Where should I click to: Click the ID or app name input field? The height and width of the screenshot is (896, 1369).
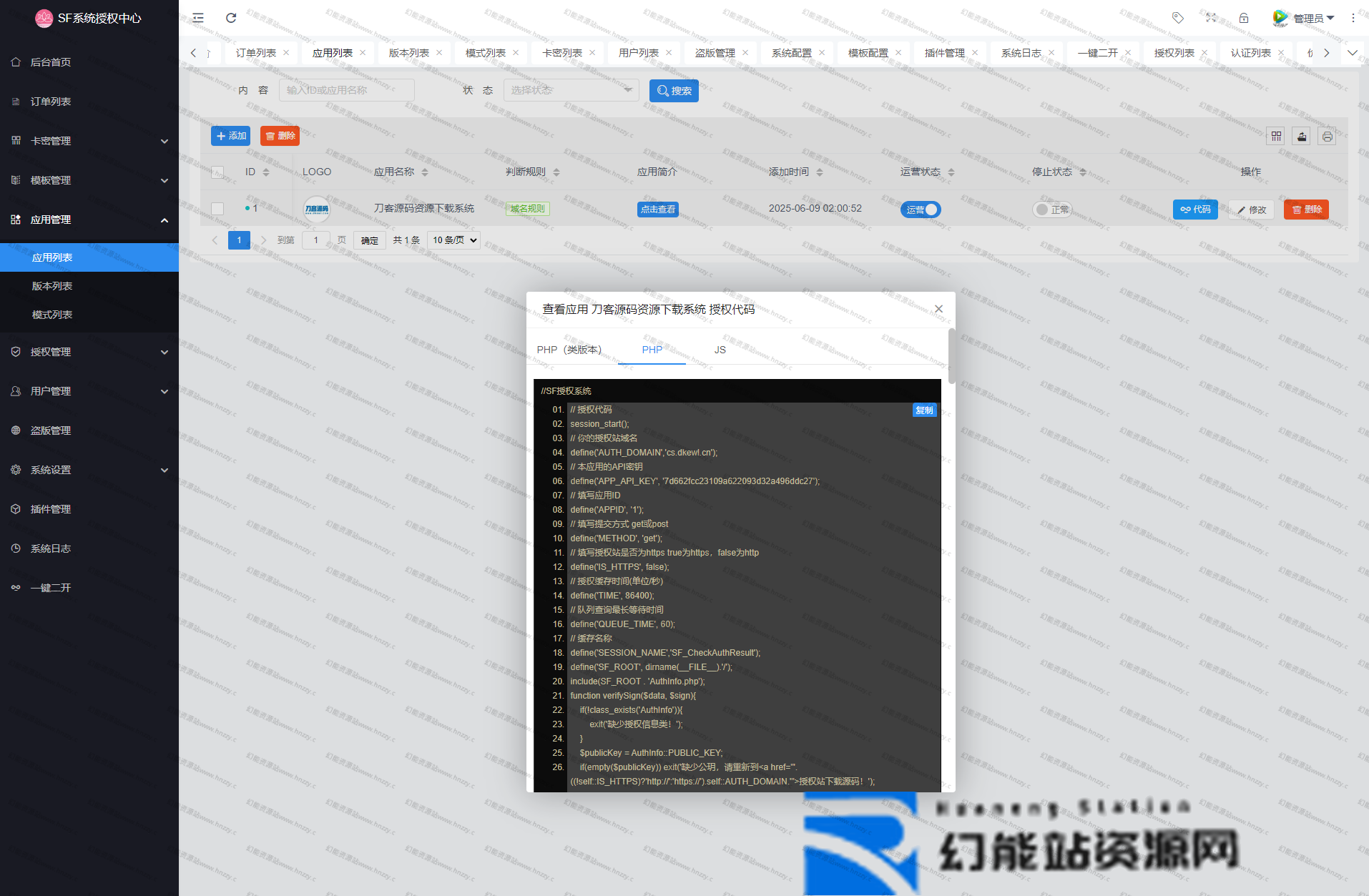click(x=346, y=90)
